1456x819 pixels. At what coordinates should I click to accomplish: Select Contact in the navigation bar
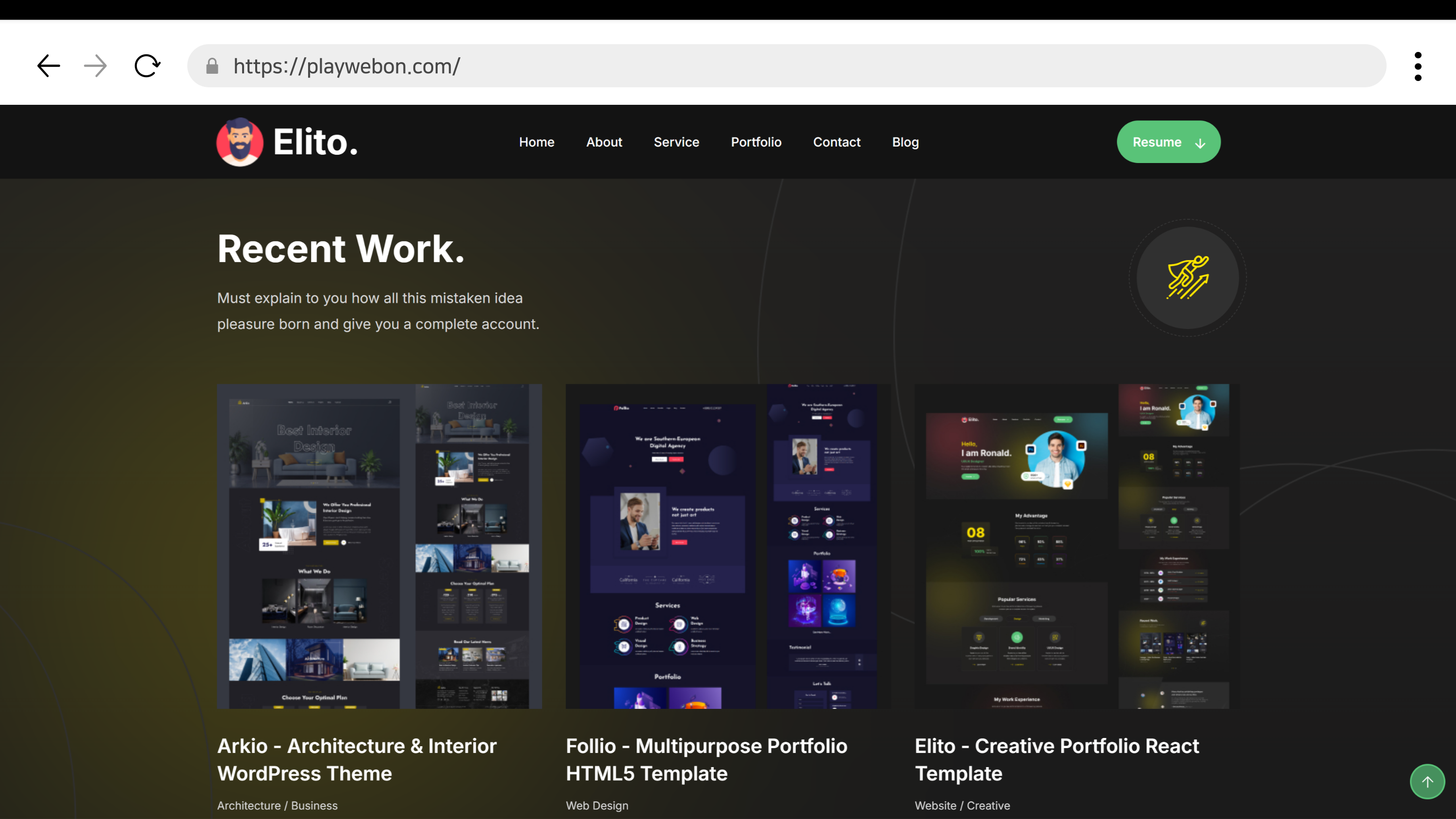(x=836, y=143)
